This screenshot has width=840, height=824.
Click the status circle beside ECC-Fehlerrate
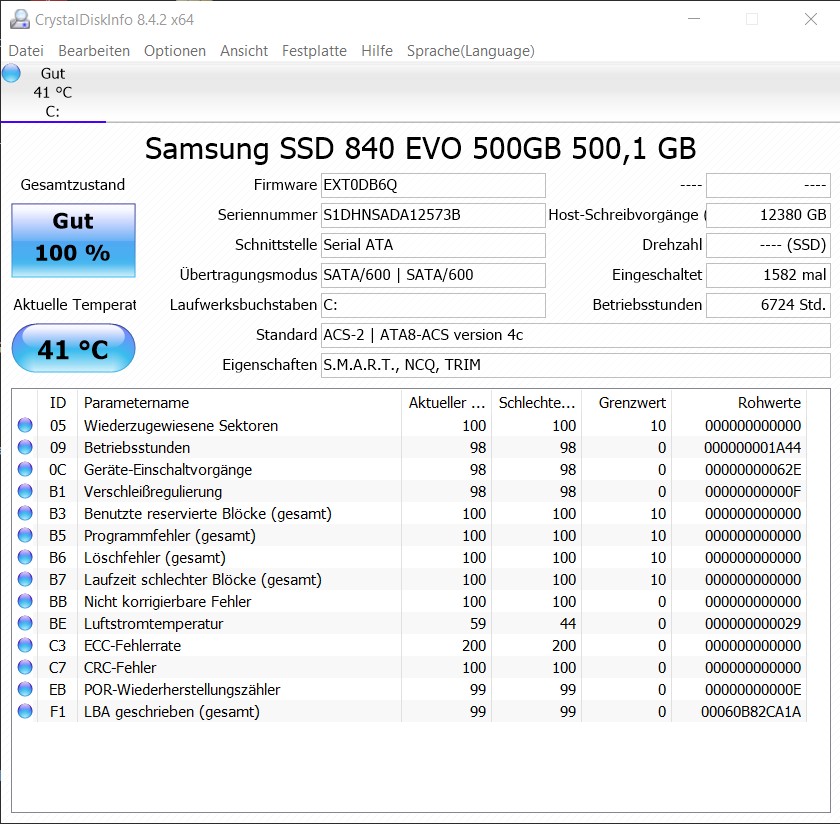pos(25,645)
